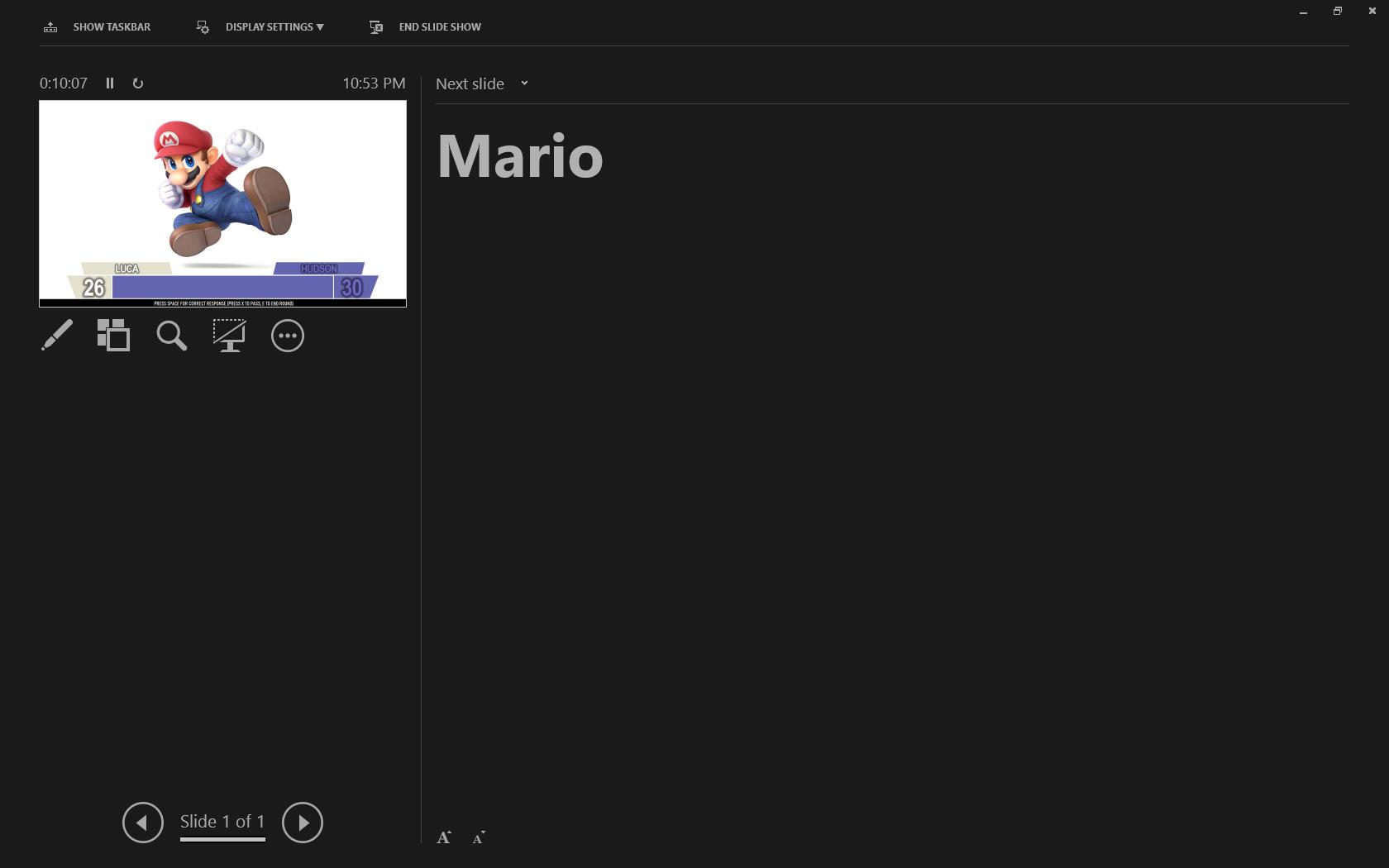Advance to the next slide
Screen dimensions: 1389x868
click(x=303, y=823)
